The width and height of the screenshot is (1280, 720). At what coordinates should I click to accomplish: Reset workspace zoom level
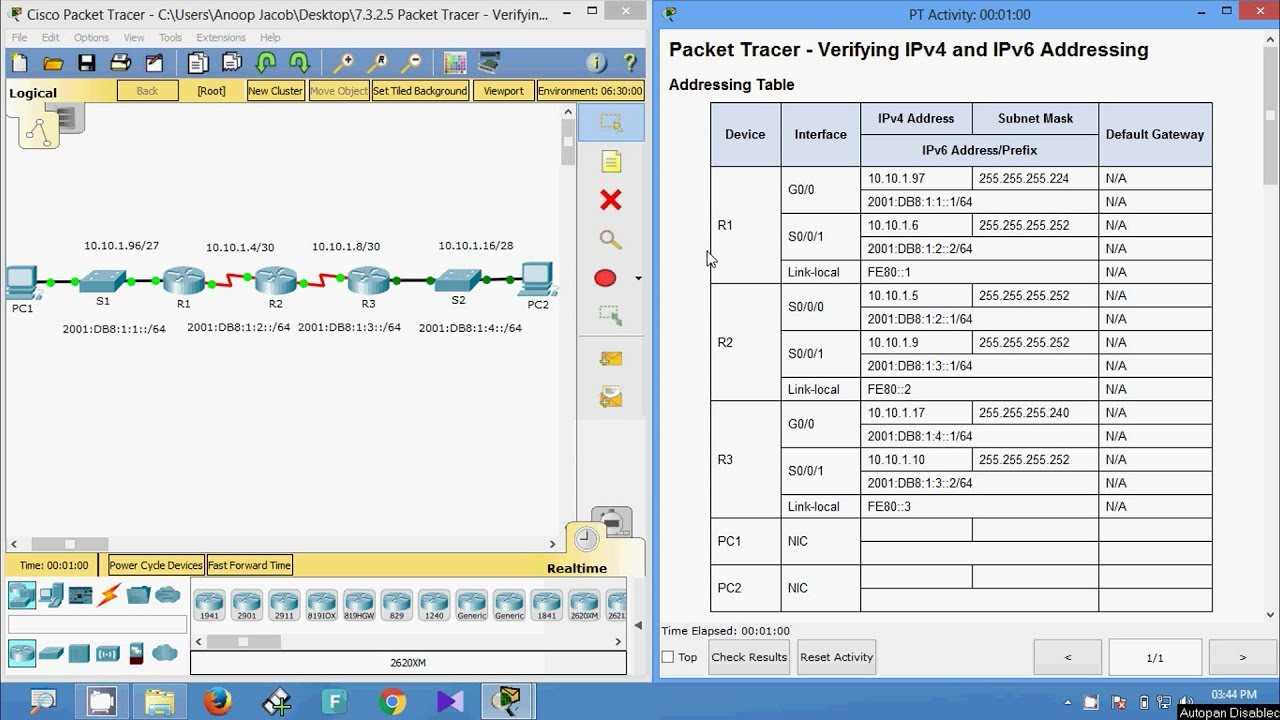pyautogui.click(x=377, y=63)
